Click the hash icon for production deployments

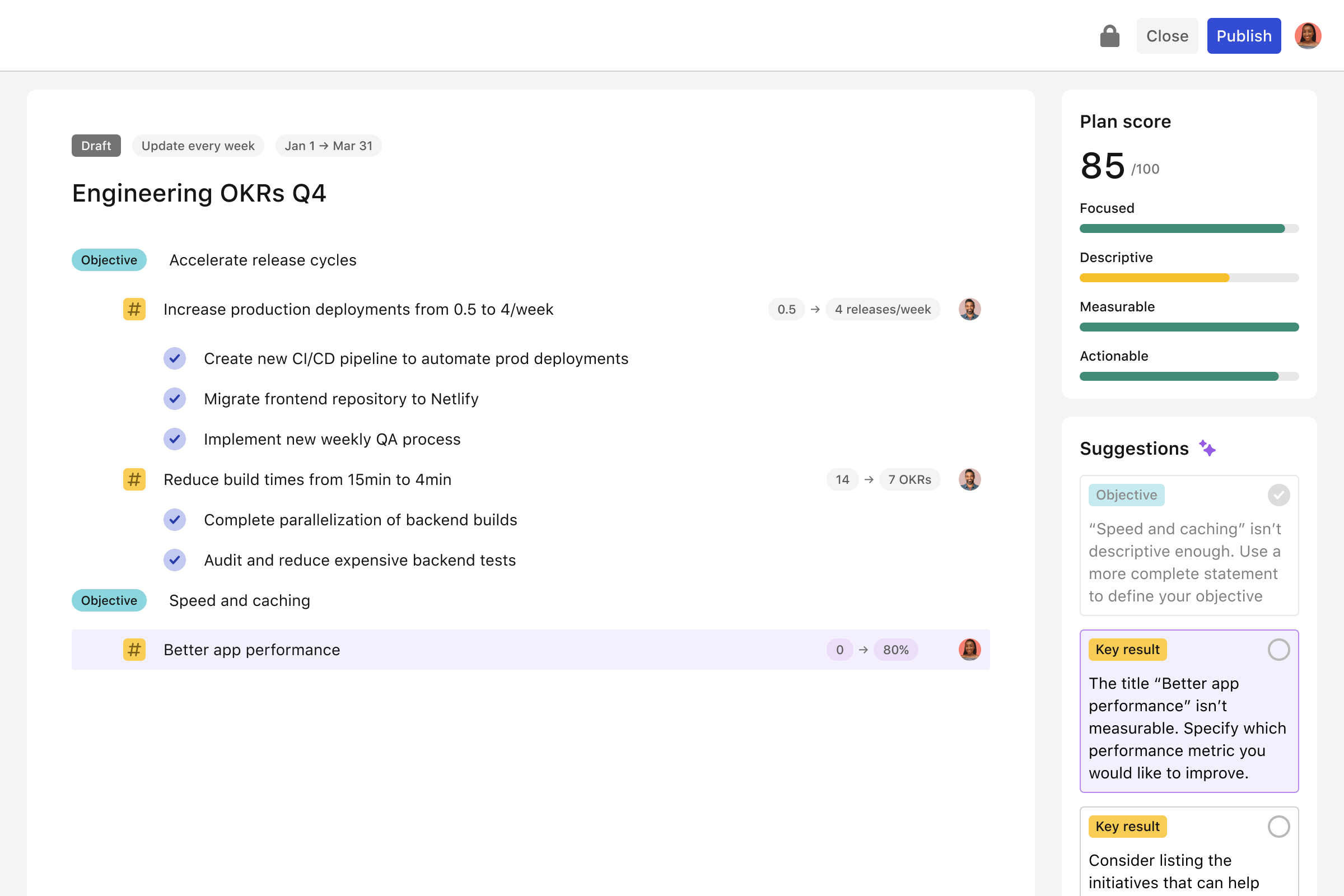(134, 309)
